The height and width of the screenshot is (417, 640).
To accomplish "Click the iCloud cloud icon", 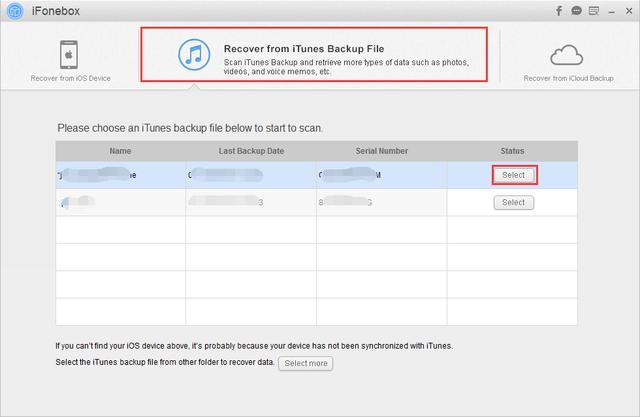I will 568,54.
